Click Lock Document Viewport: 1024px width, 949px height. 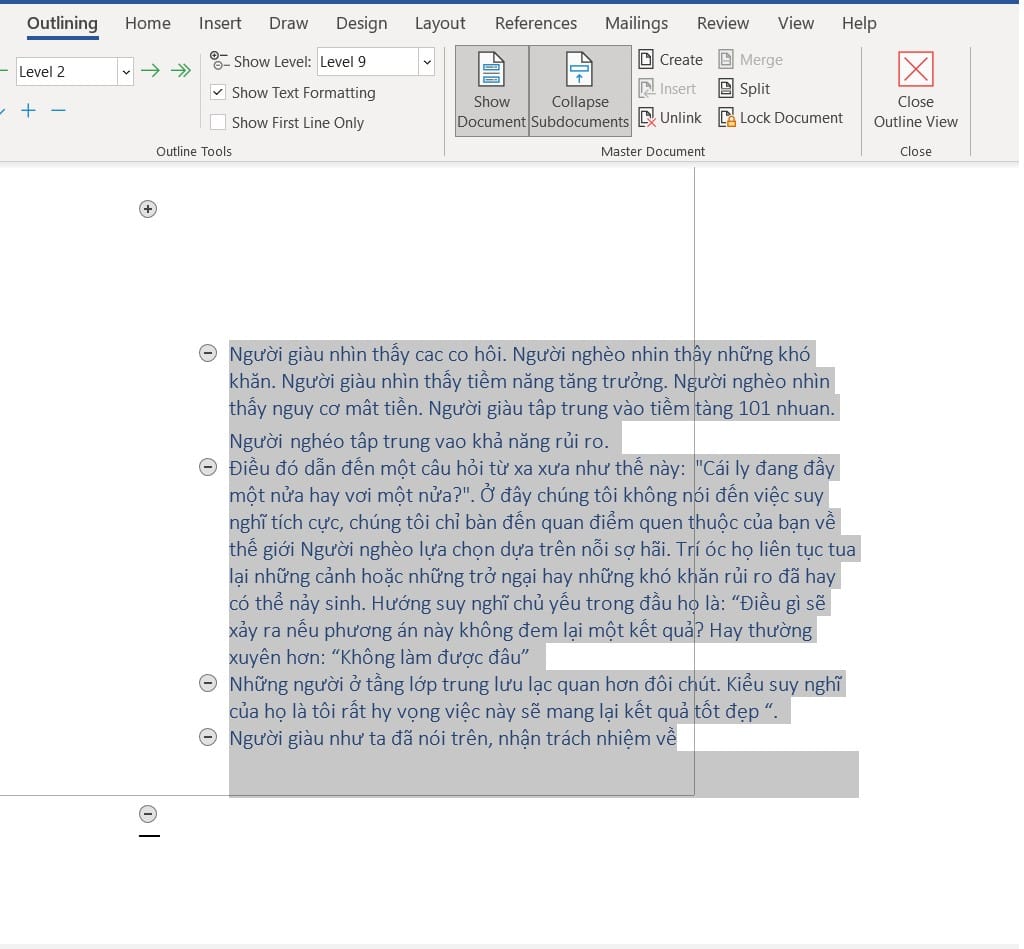780,118
